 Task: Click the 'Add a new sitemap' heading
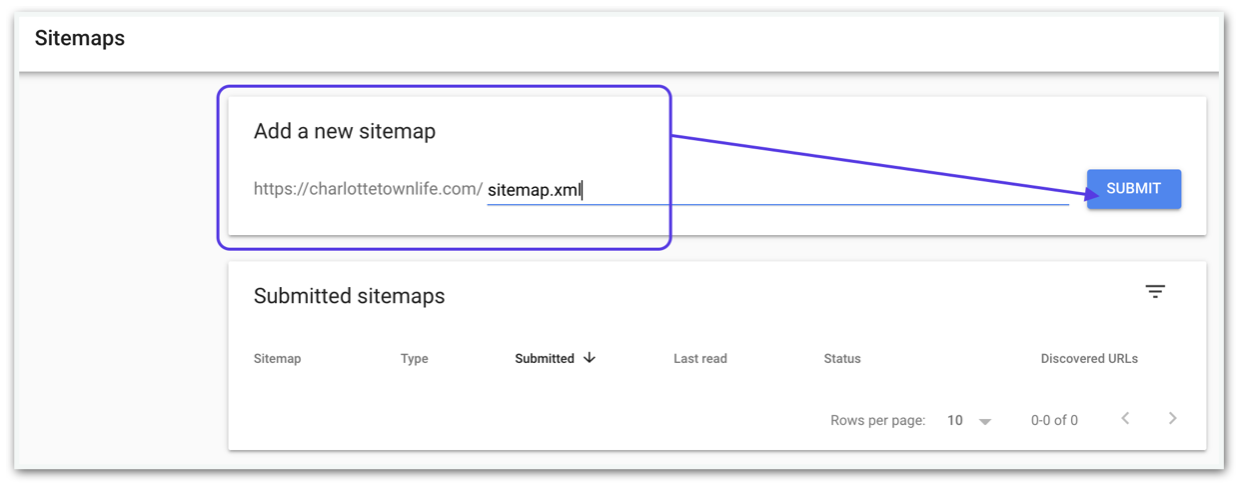point(344,132)
